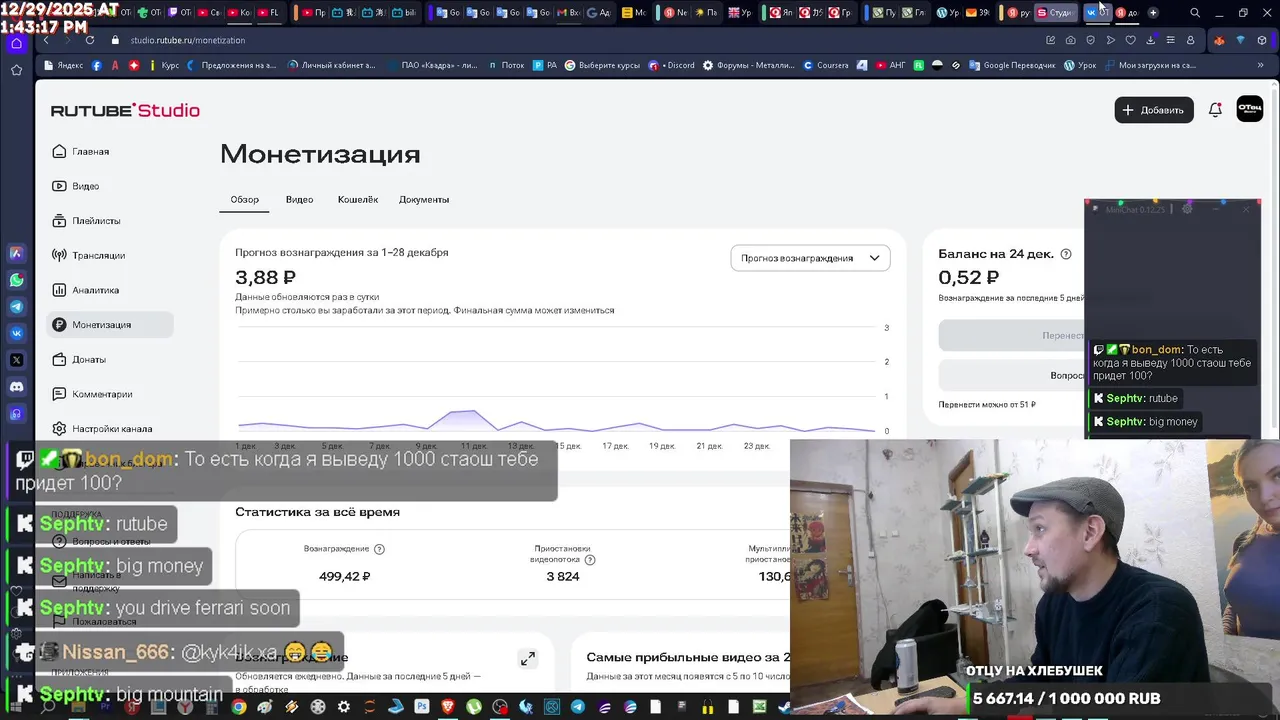Switch to the Кошелёк tab
The height and width of the screenshot is (720, 1280).
pos(358,200)
